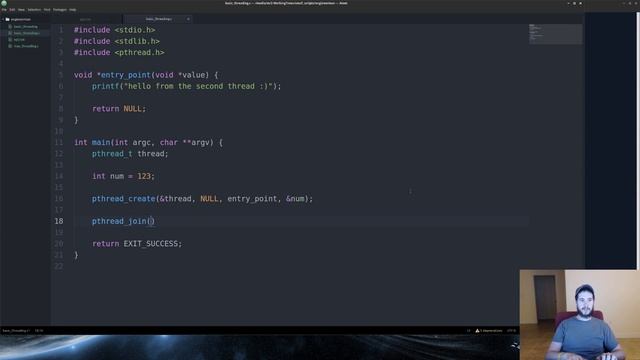Click the file name in the status bar
The image size is (640, 360).
click(16, 331)
